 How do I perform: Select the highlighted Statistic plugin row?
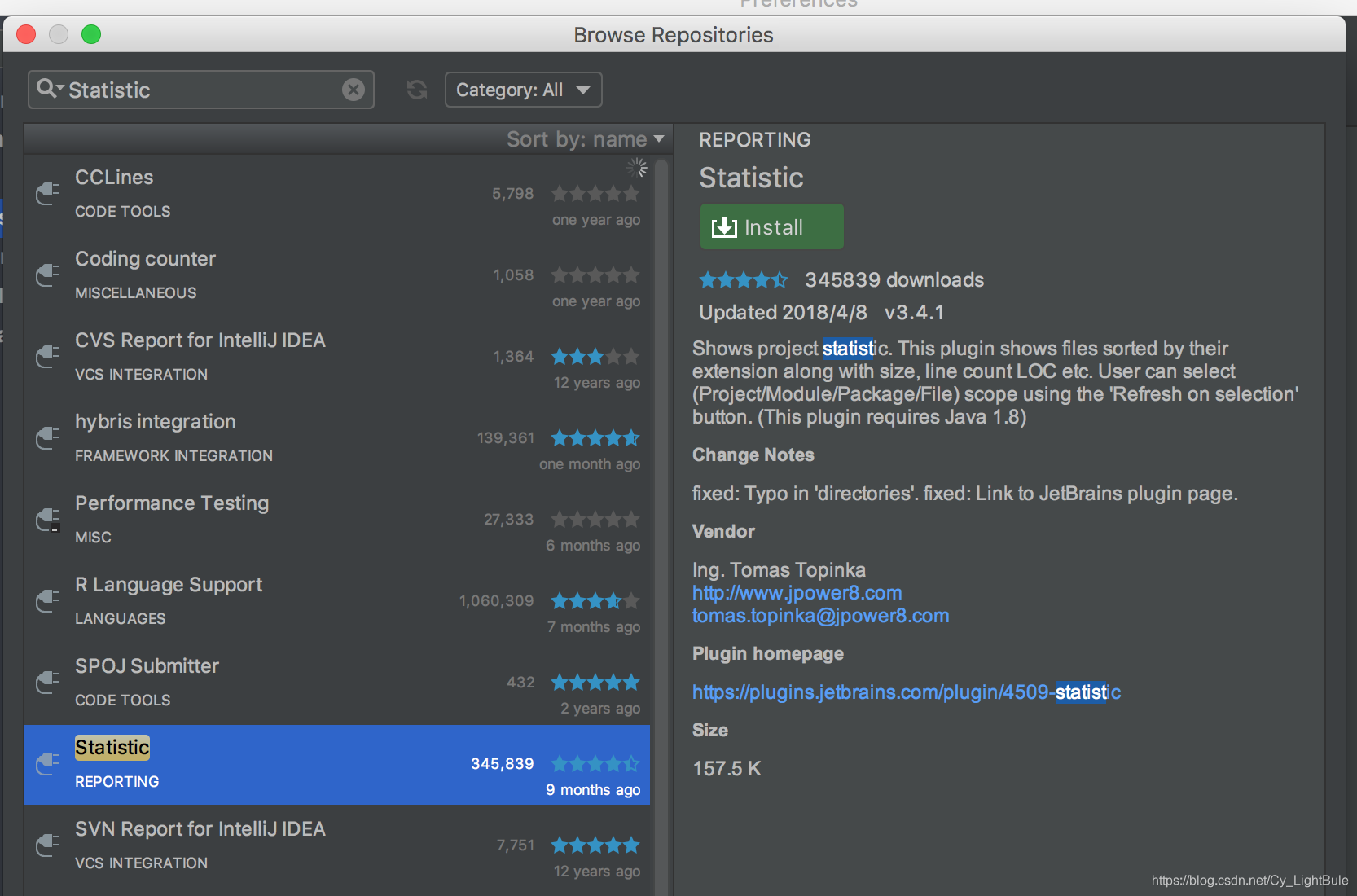click(337, 764)
